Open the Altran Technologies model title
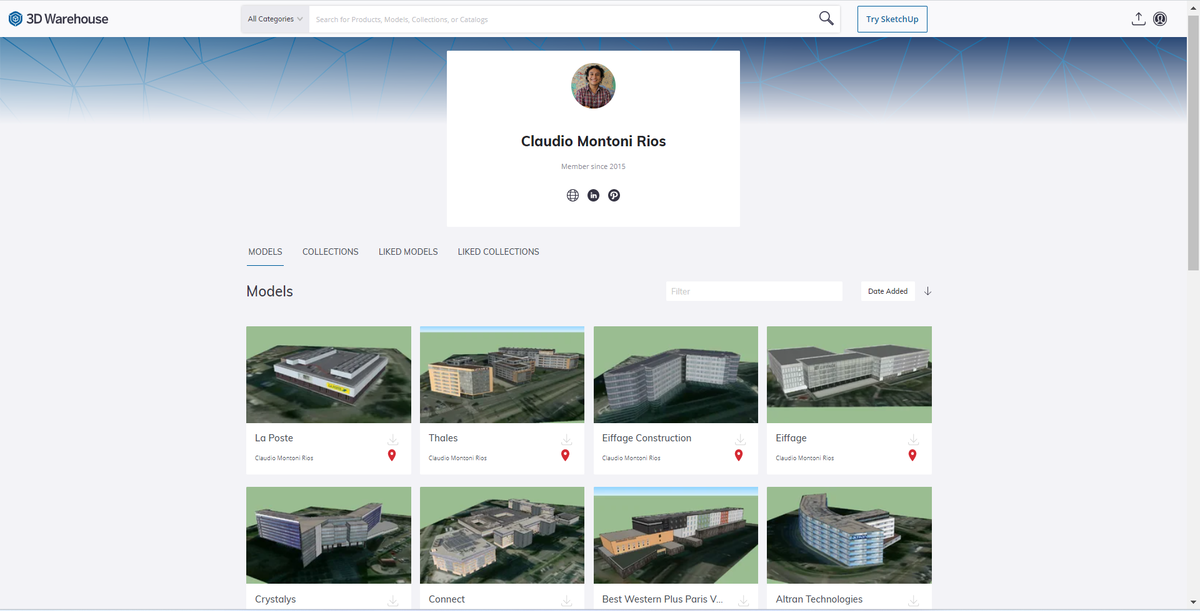This screenshot has height=611, width=1200. [x=819, y=600]
